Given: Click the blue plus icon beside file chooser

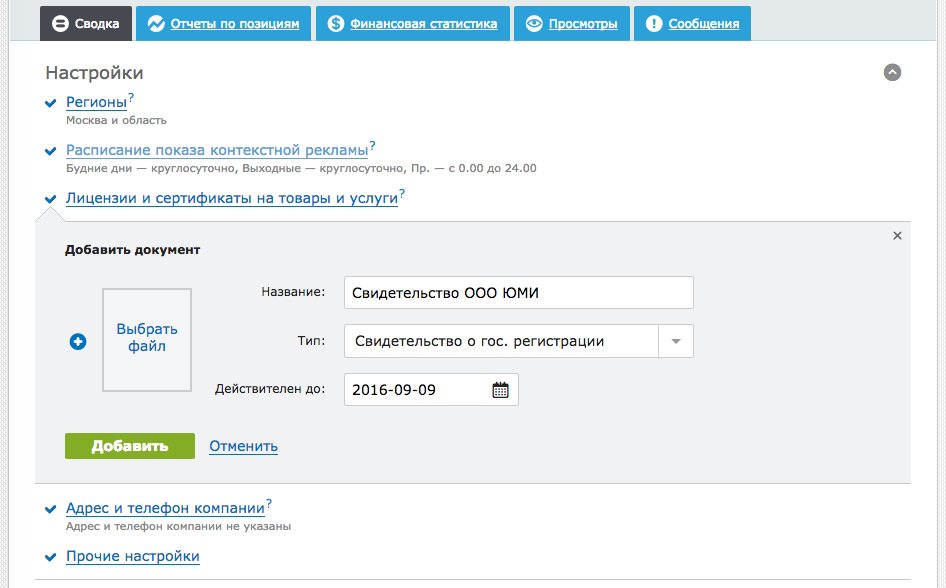Looking at the screenshot, I should pos(78,342).
